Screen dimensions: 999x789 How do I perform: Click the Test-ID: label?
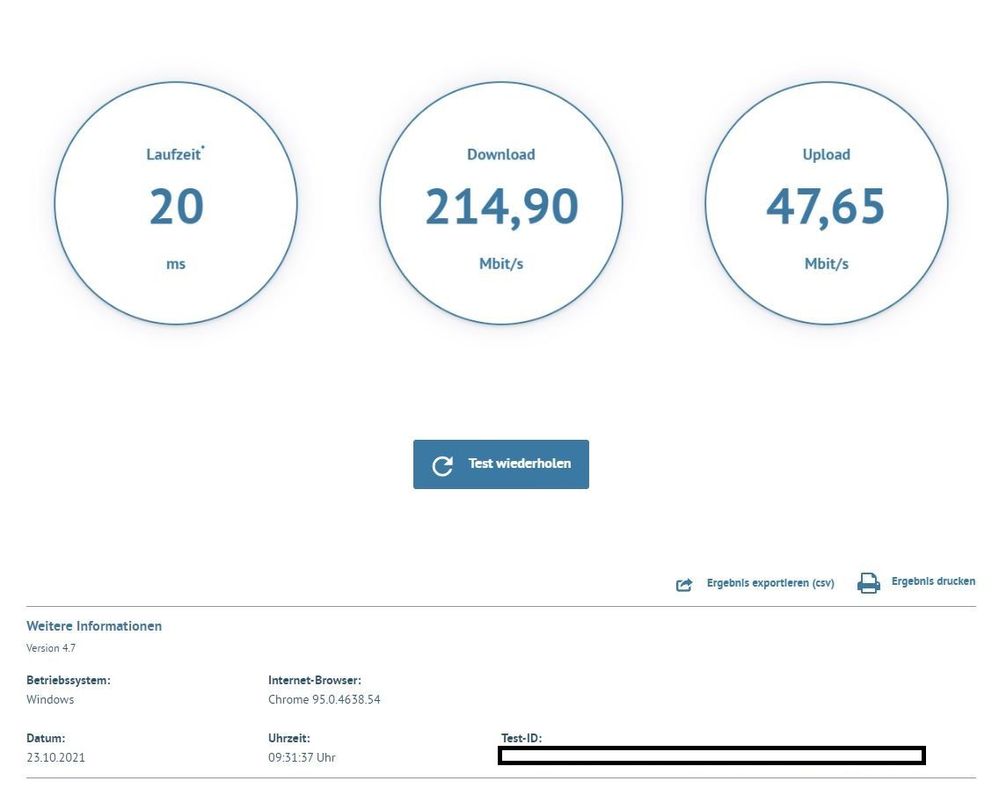point(521,738)
